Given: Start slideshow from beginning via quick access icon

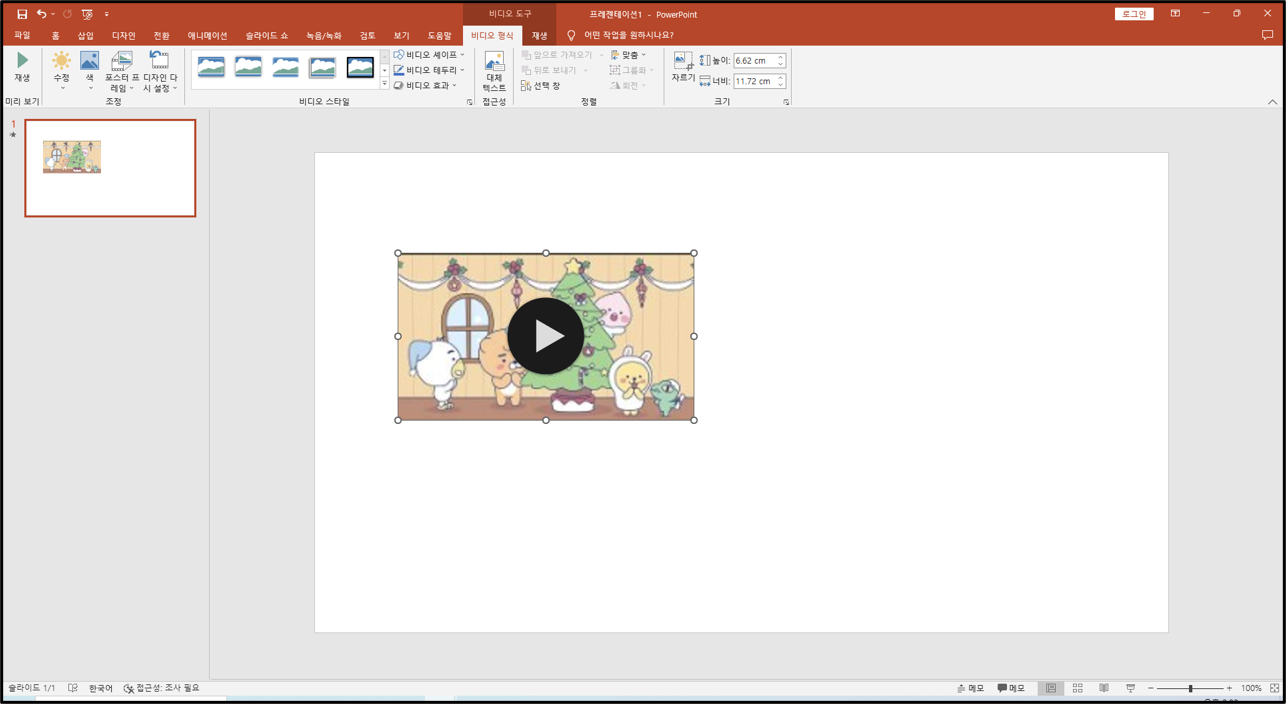Looking at the screenshot, I should pos(87,14).
